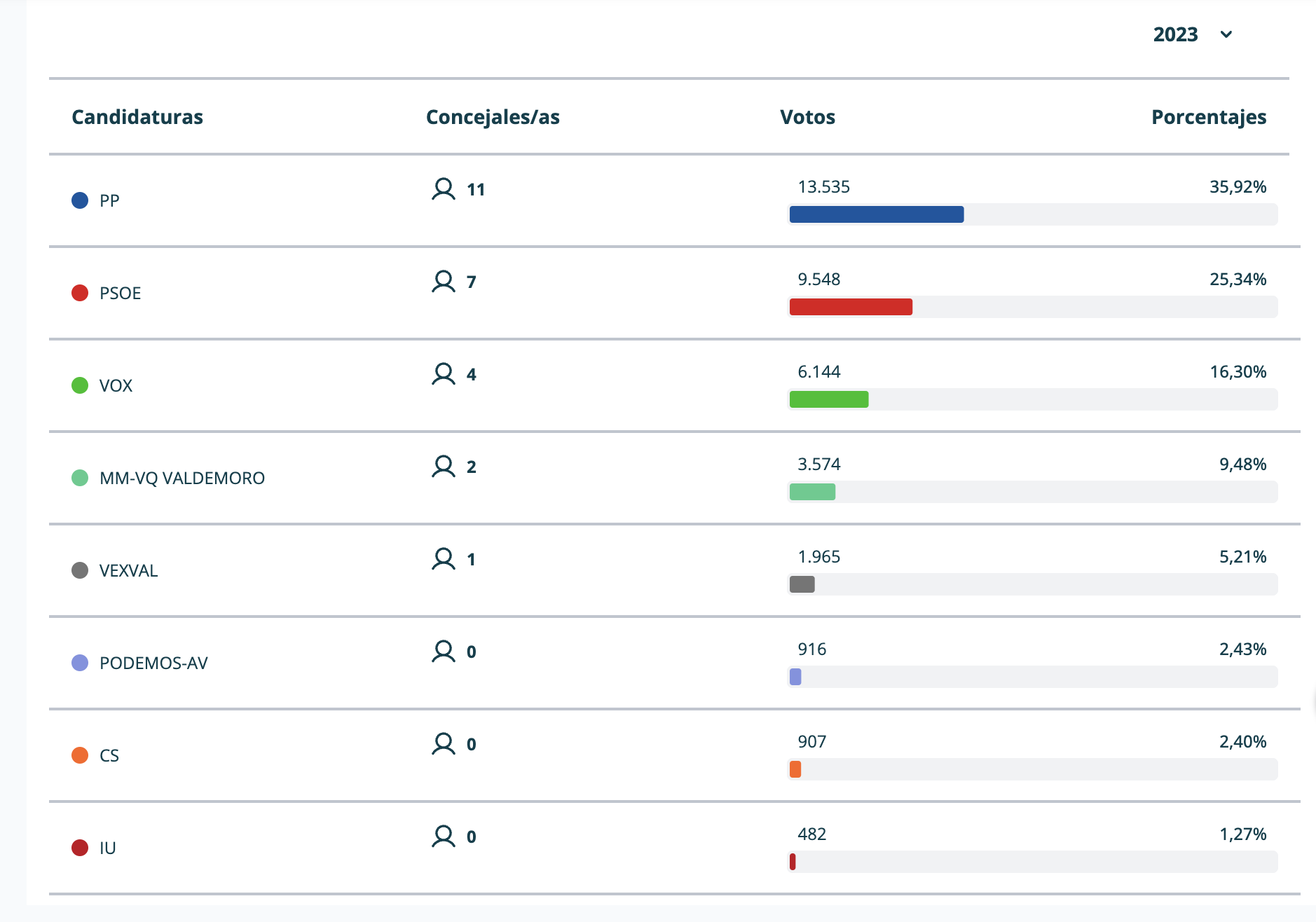
Task: Click the person icon in PP row
Action: tap(443, 189)
